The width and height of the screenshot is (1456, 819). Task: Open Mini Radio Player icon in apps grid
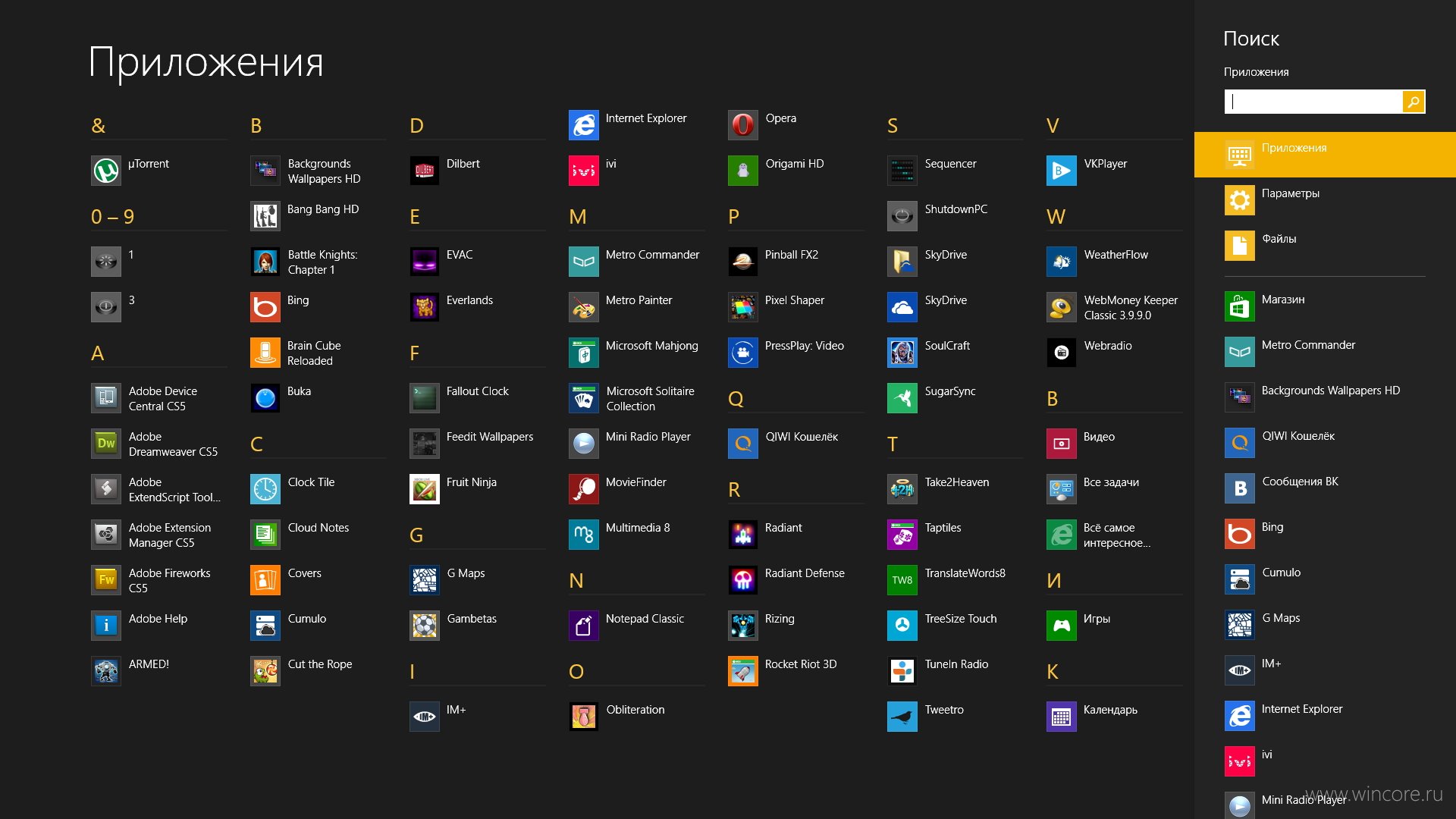click(584, 444)
